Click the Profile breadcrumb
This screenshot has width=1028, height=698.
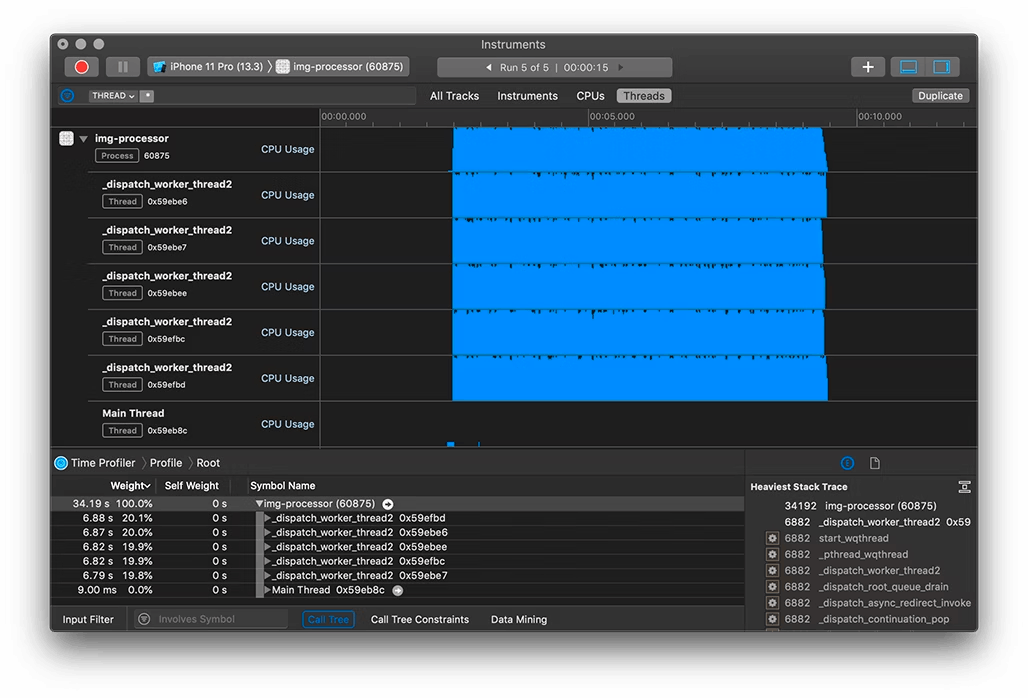coord(166,463)
